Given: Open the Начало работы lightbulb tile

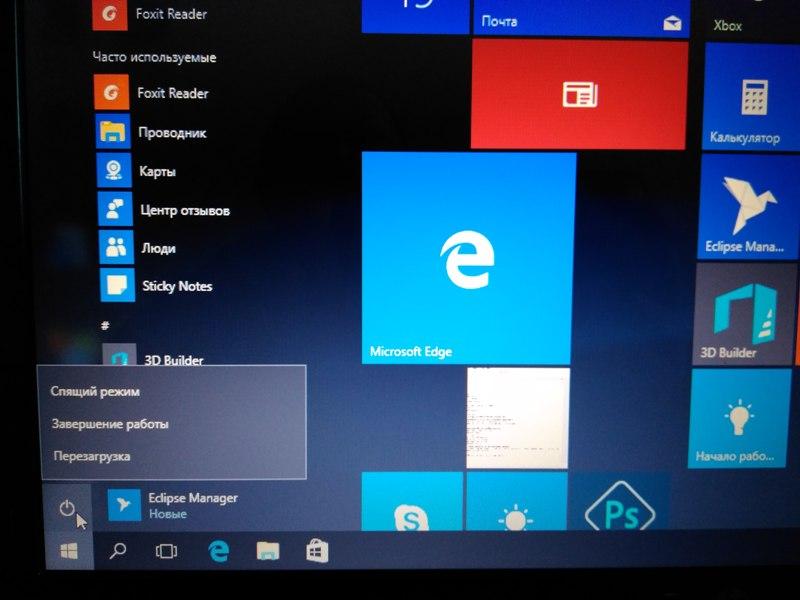Looking at the screenshot, I should [x=739, y=418].
